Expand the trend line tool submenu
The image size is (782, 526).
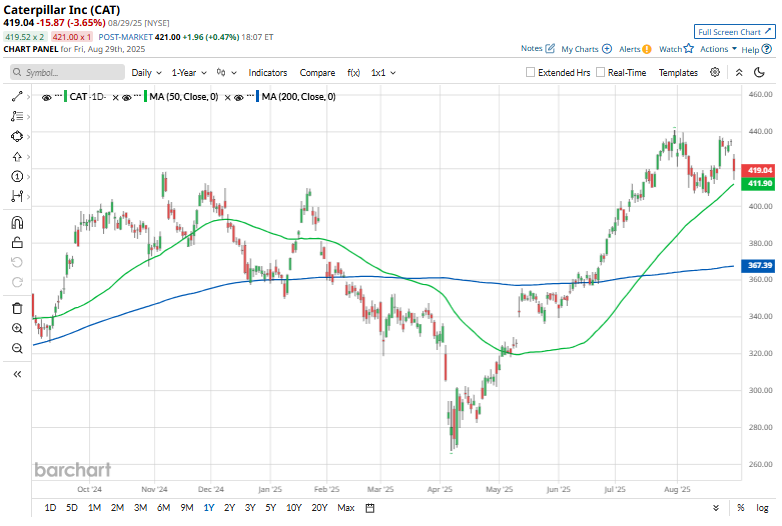point(28,97)
